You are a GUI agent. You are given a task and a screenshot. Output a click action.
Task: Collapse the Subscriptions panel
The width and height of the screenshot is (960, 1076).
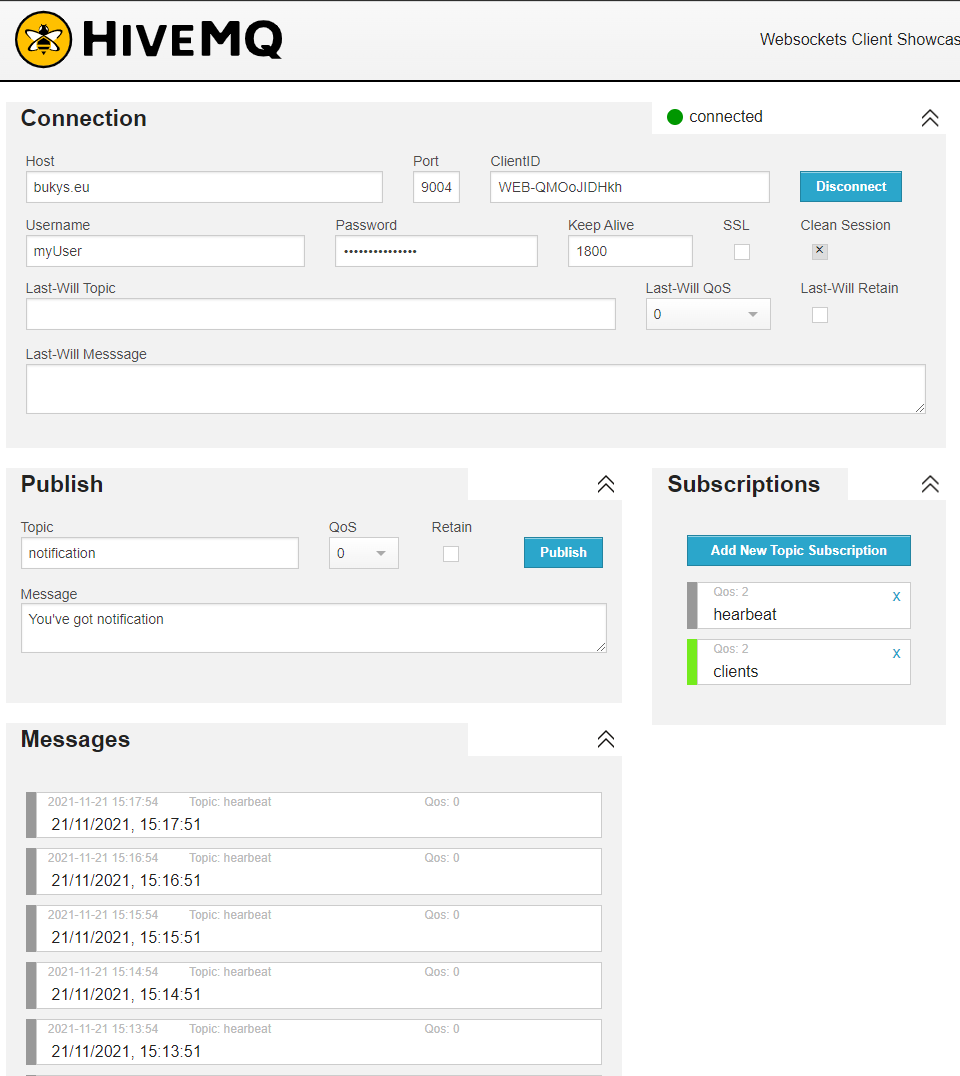[x=929, y=484]
